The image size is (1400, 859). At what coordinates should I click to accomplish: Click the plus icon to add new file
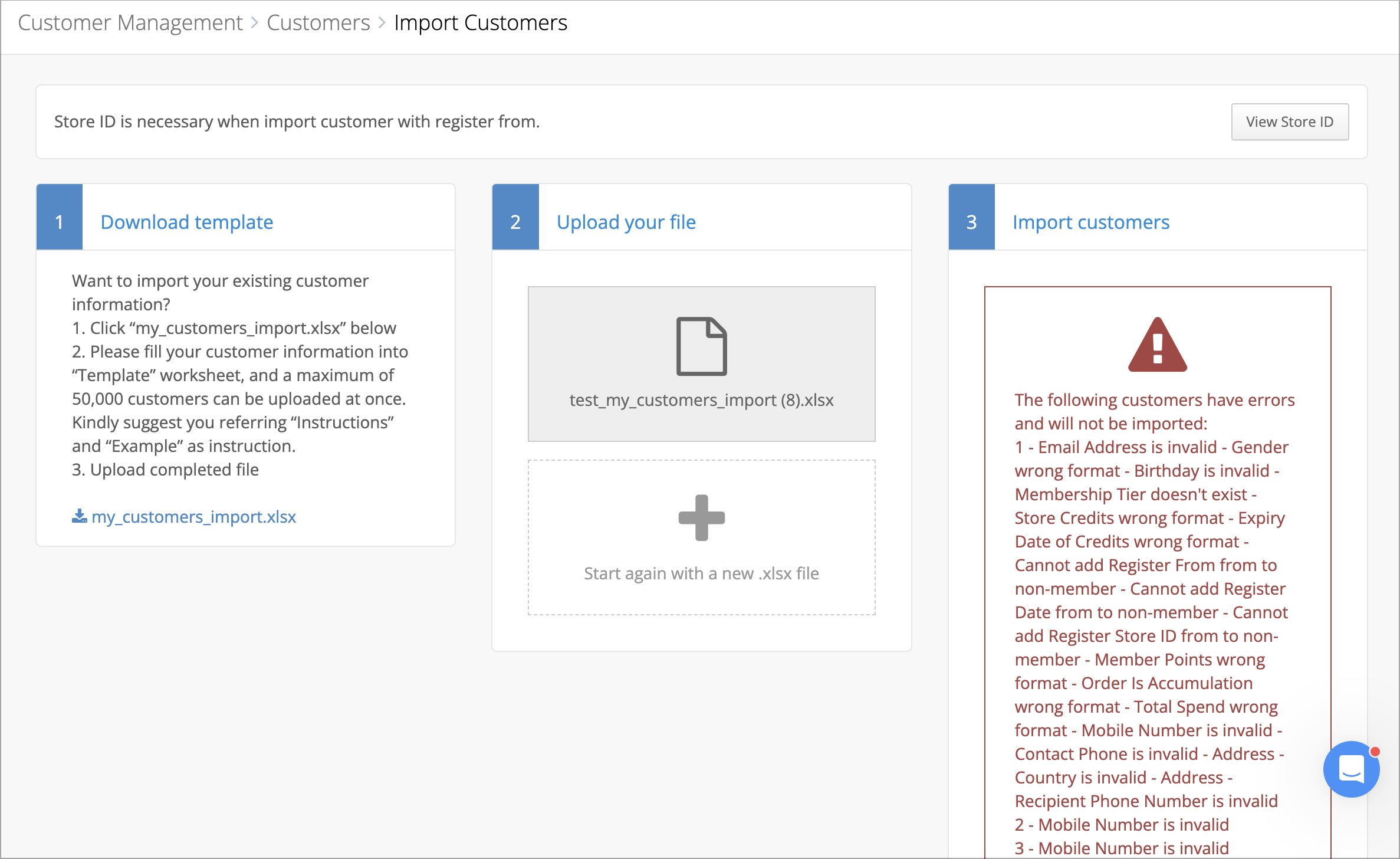point(701,517)
